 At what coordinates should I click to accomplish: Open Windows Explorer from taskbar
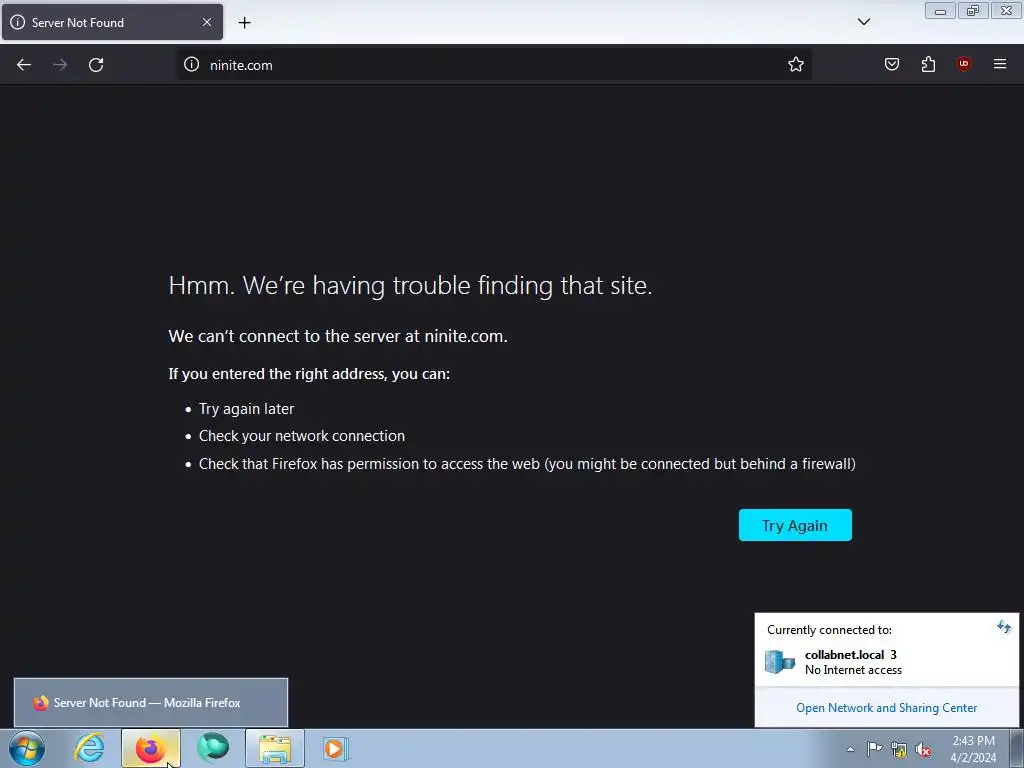click(x=275, y=748)
